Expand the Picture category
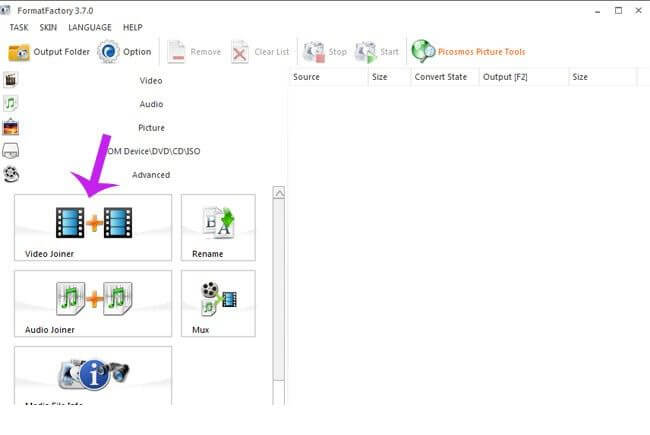 [x=150, y=128]
